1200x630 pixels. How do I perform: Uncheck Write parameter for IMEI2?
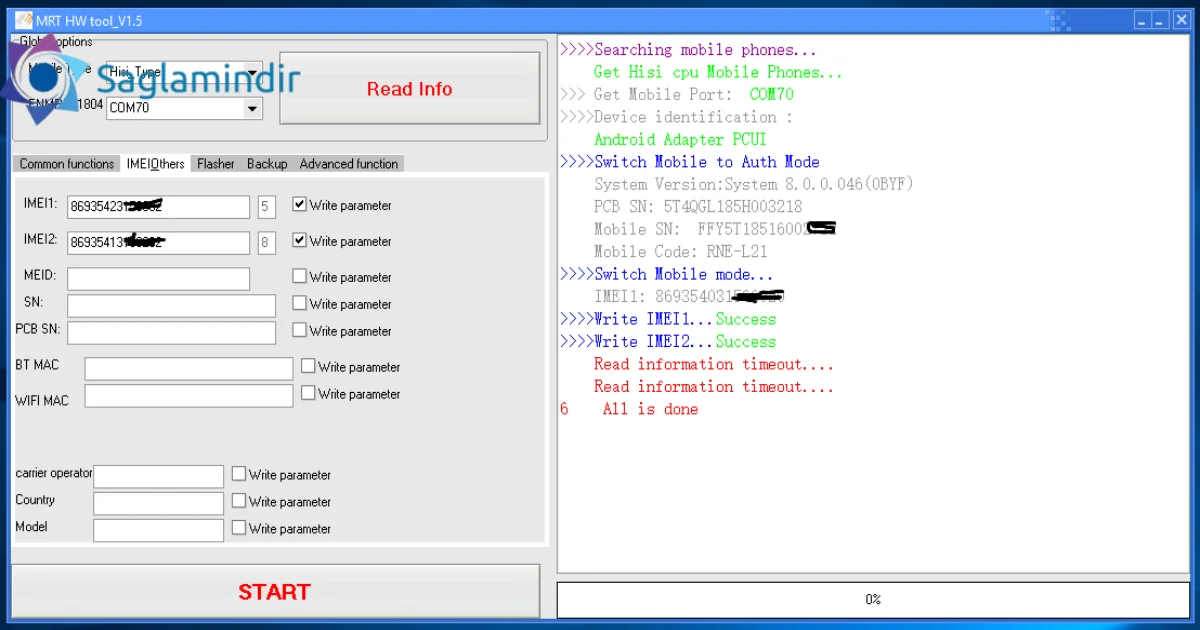[299, 241]
